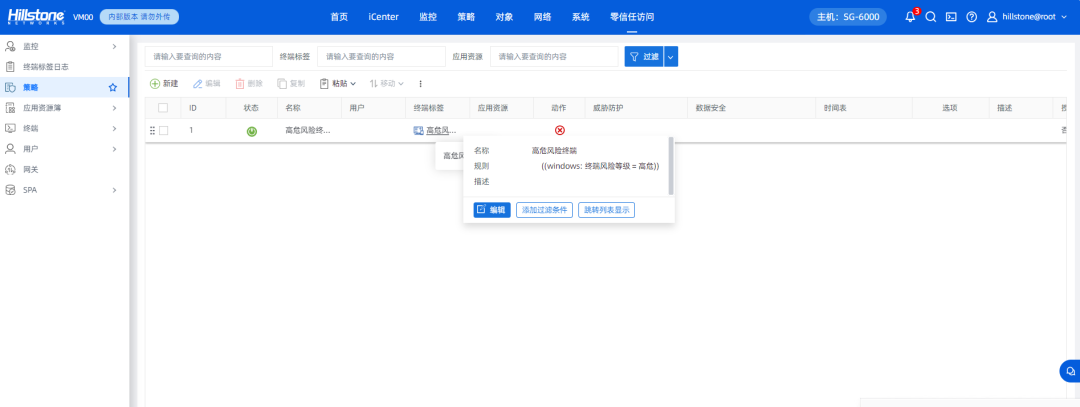Click the star icon beside 策略
The image size is (1080, 407).
tap(113, 88)
